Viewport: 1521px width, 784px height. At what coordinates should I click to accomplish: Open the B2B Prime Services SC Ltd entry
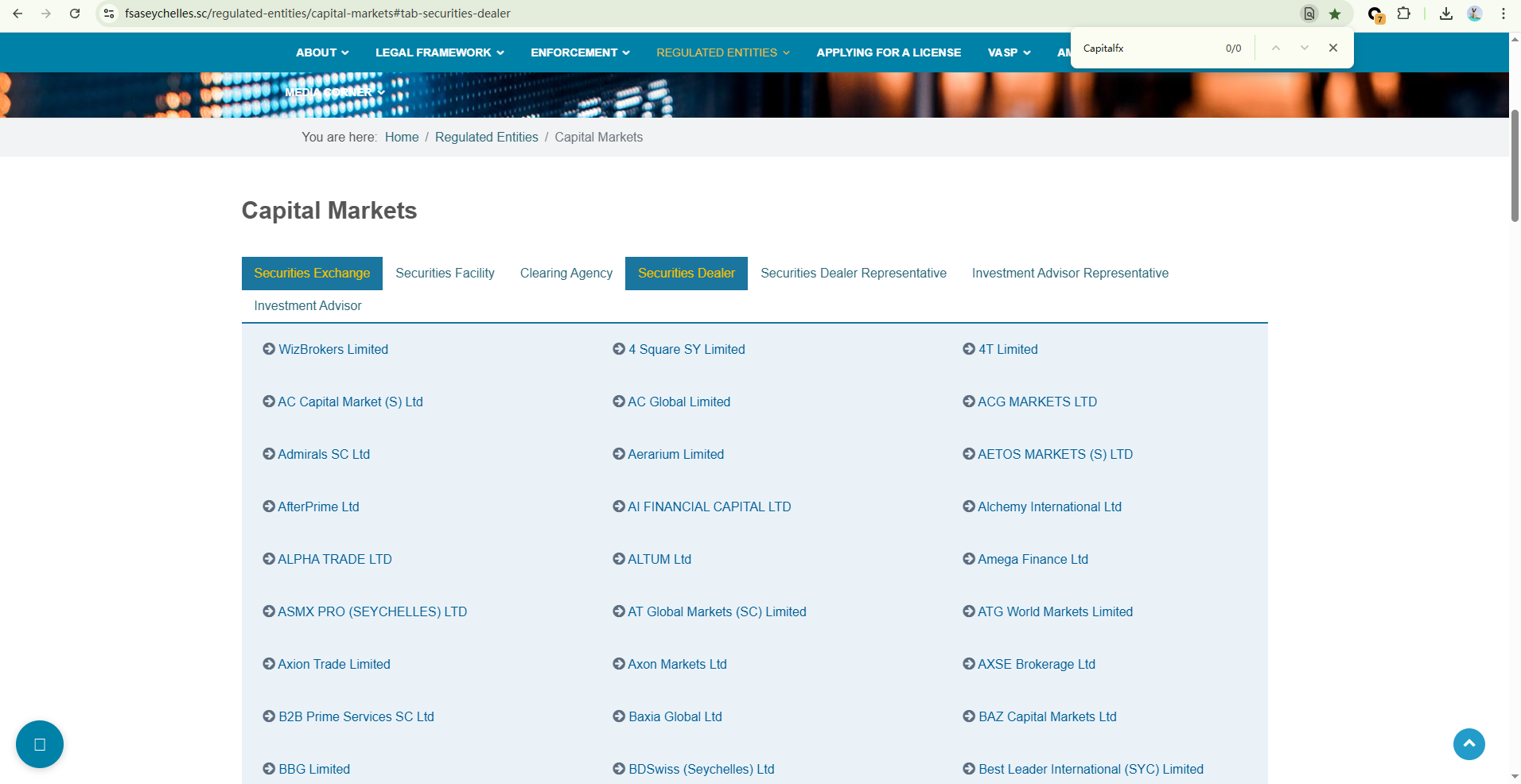[x=356, y=716]
